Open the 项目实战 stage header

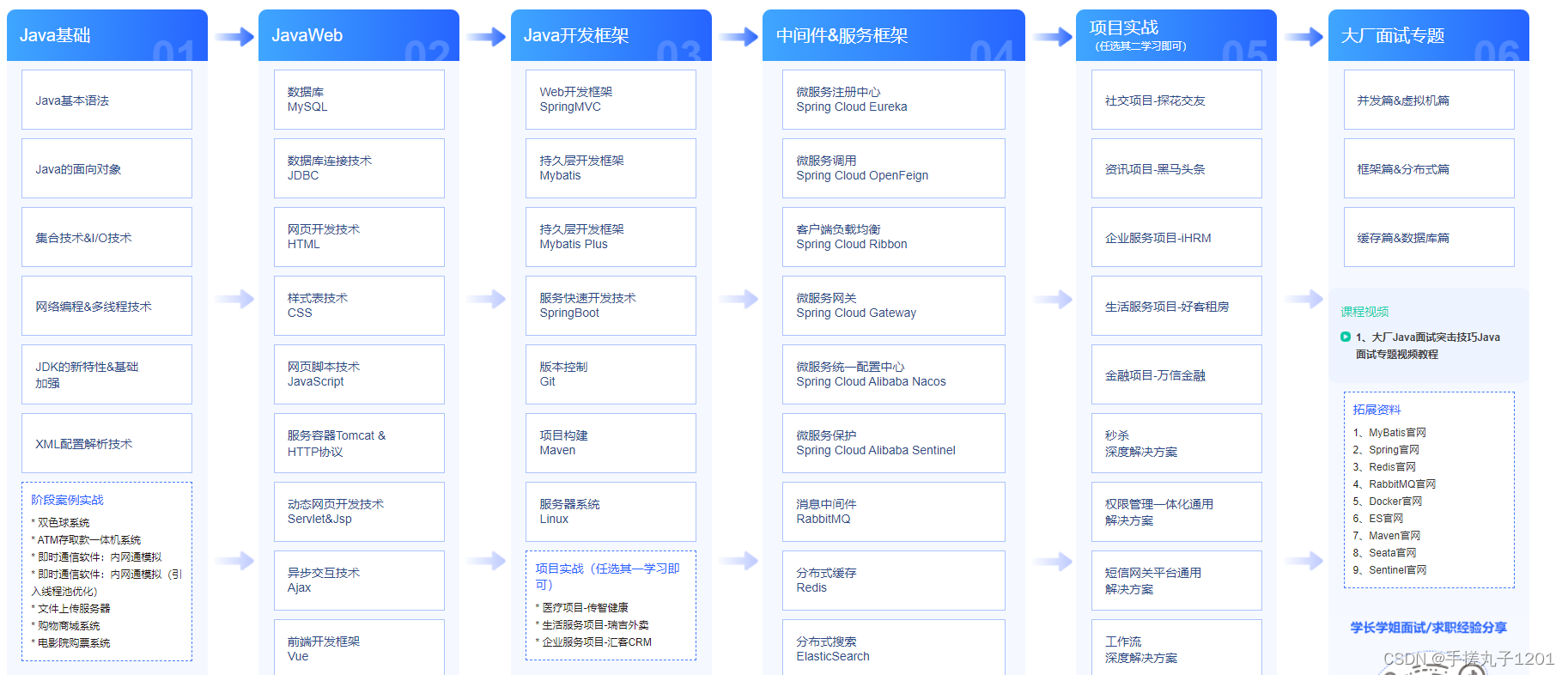coord(1176,35)
